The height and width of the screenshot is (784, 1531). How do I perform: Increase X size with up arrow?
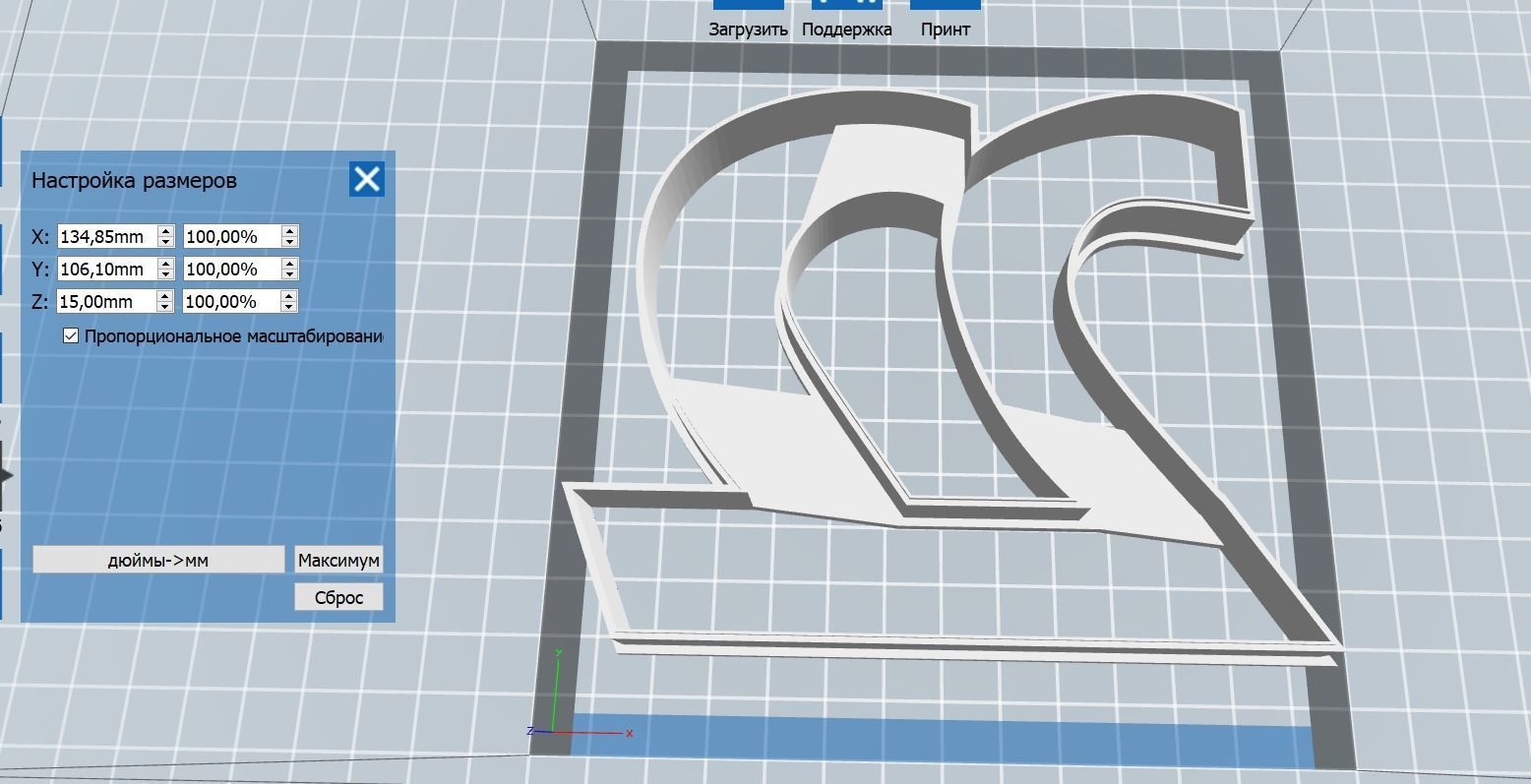pos(165,232)
